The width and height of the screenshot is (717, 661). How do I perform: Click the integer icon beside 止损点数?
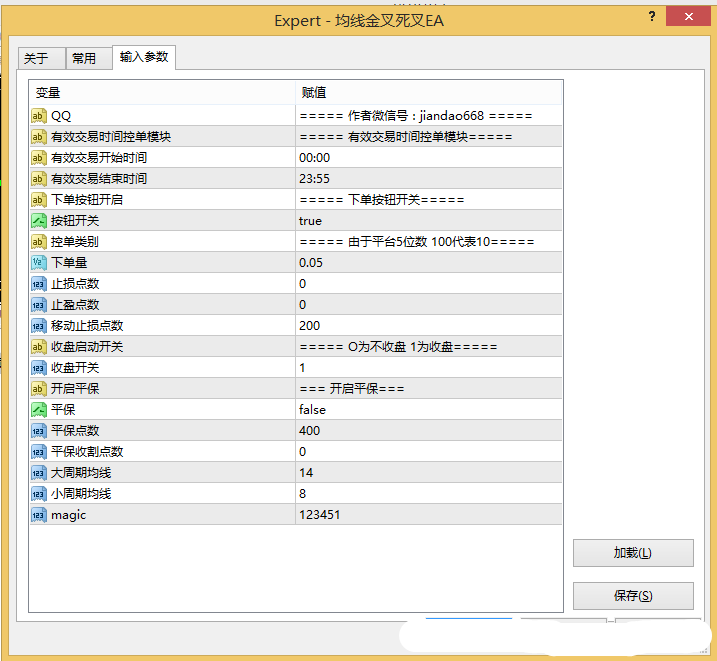click(x=39, y=284)
